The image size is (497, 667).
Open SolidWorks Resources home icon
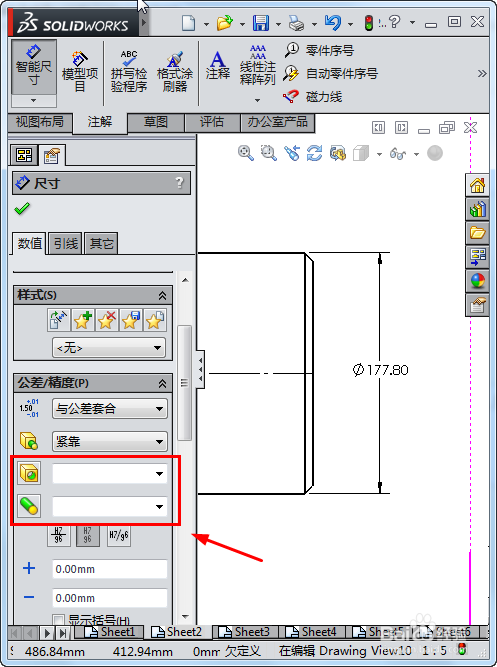coord(477,185)
